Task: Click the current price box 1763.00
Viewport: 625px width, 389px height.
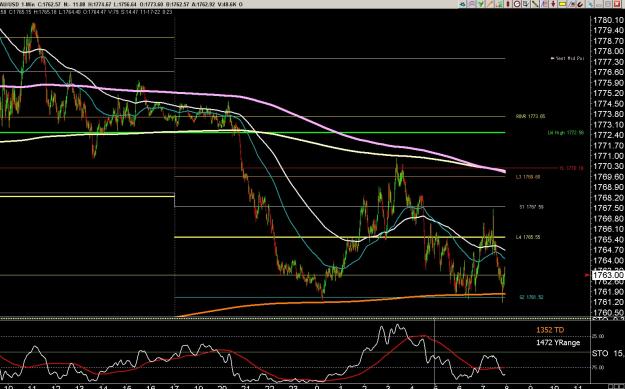Action: [608, 275]
